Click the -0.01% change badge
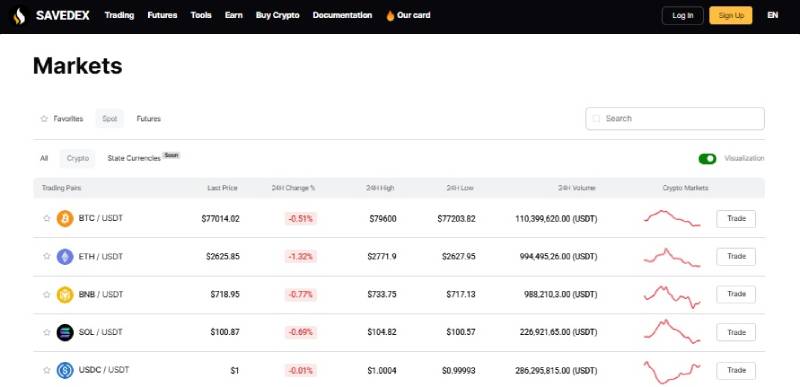This screenshot has height=387, width=800. pos(301,370)
